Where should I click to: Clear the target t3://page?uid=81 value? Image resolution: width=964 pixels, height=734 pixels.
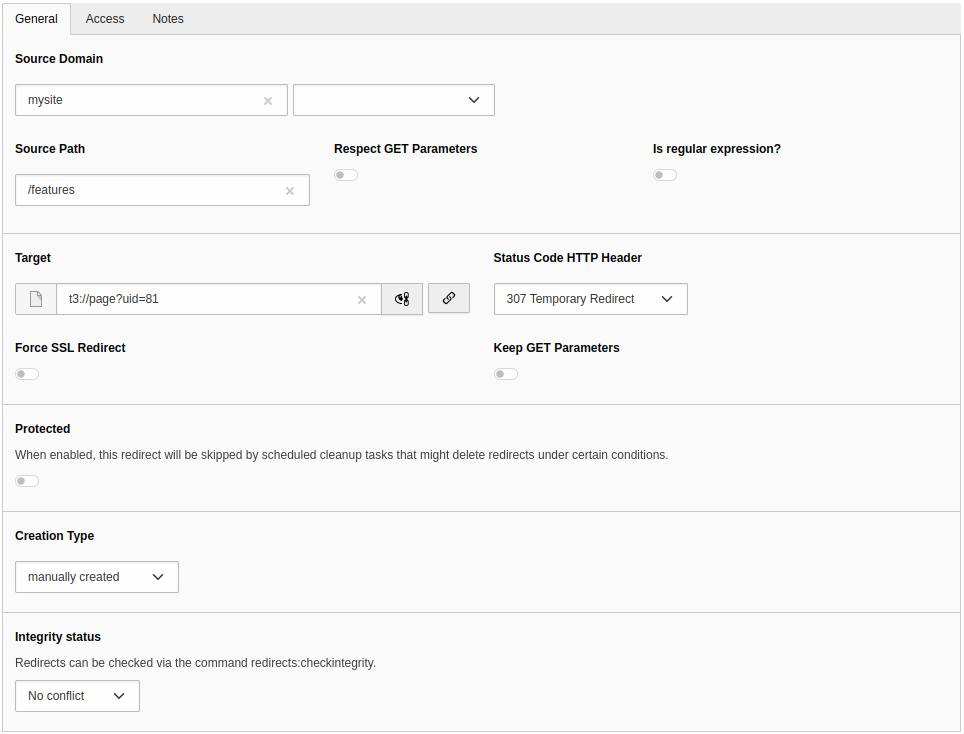[362, 300]
